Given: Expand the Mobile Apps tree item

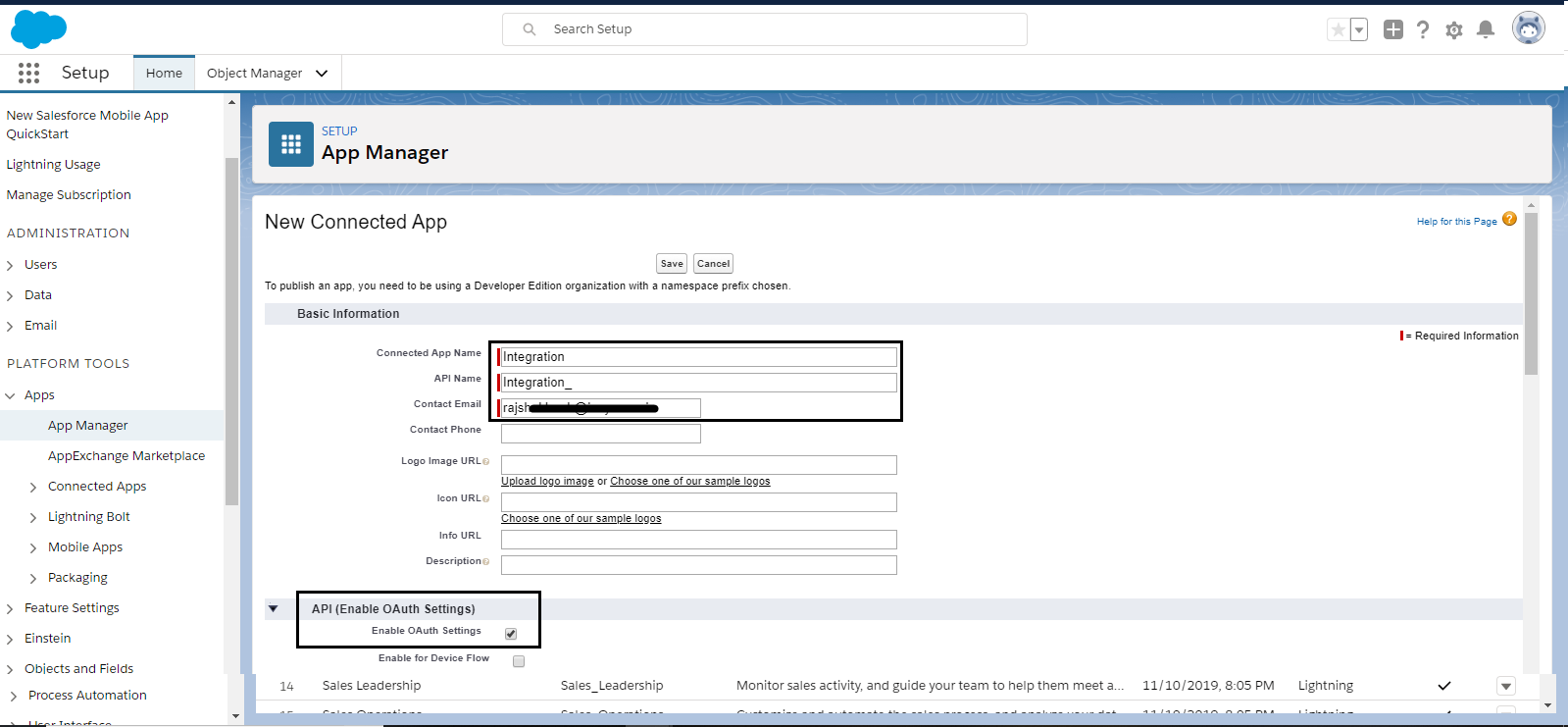Looking at the screenshot, I should point(33,547).
